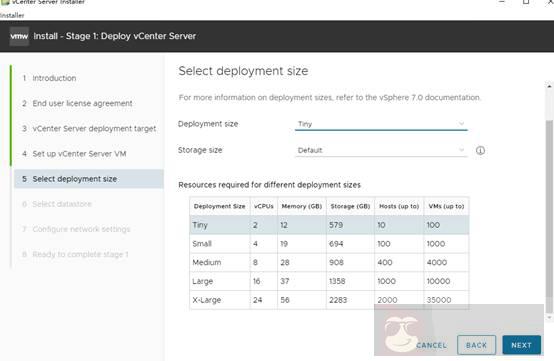Click storage value 908 for Medium
Viewport: 554px width, 361px height.
point(336,262)
